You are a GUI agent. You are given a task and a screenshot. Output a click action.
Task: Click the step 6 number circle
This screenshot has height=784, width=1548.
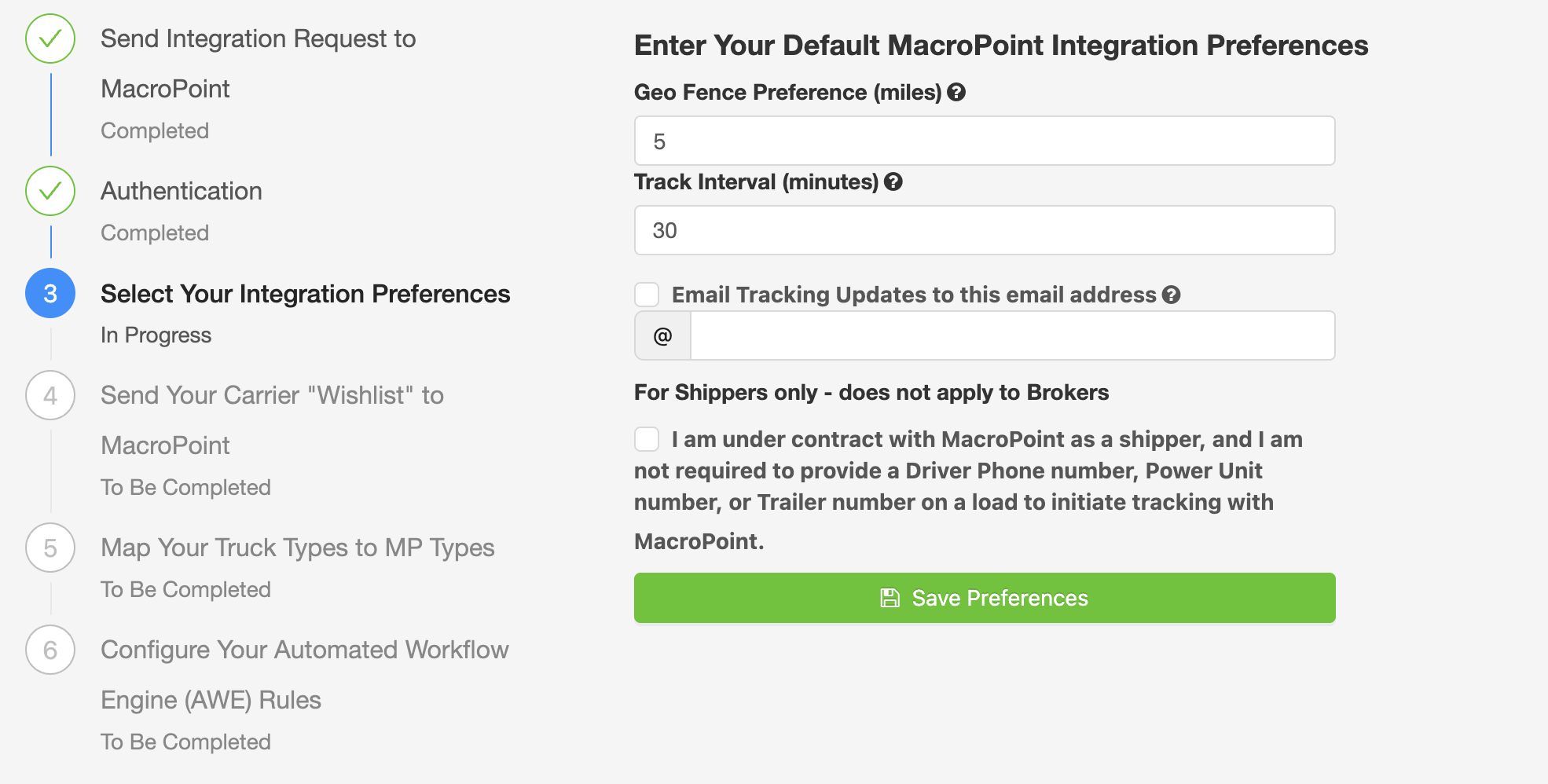[x=50, y=650]
